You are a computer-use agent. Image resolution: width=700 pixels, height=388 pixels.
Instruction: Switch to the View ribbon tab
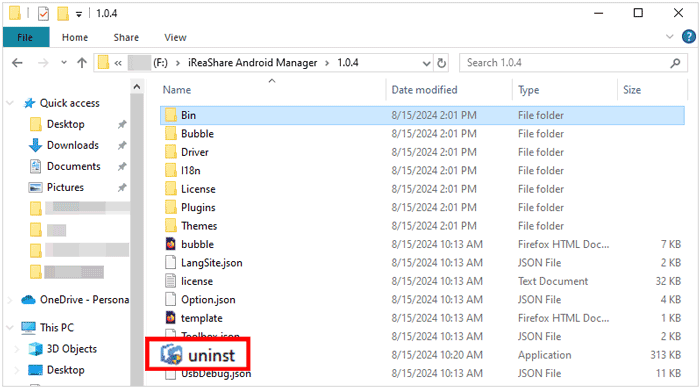[175, 38]
